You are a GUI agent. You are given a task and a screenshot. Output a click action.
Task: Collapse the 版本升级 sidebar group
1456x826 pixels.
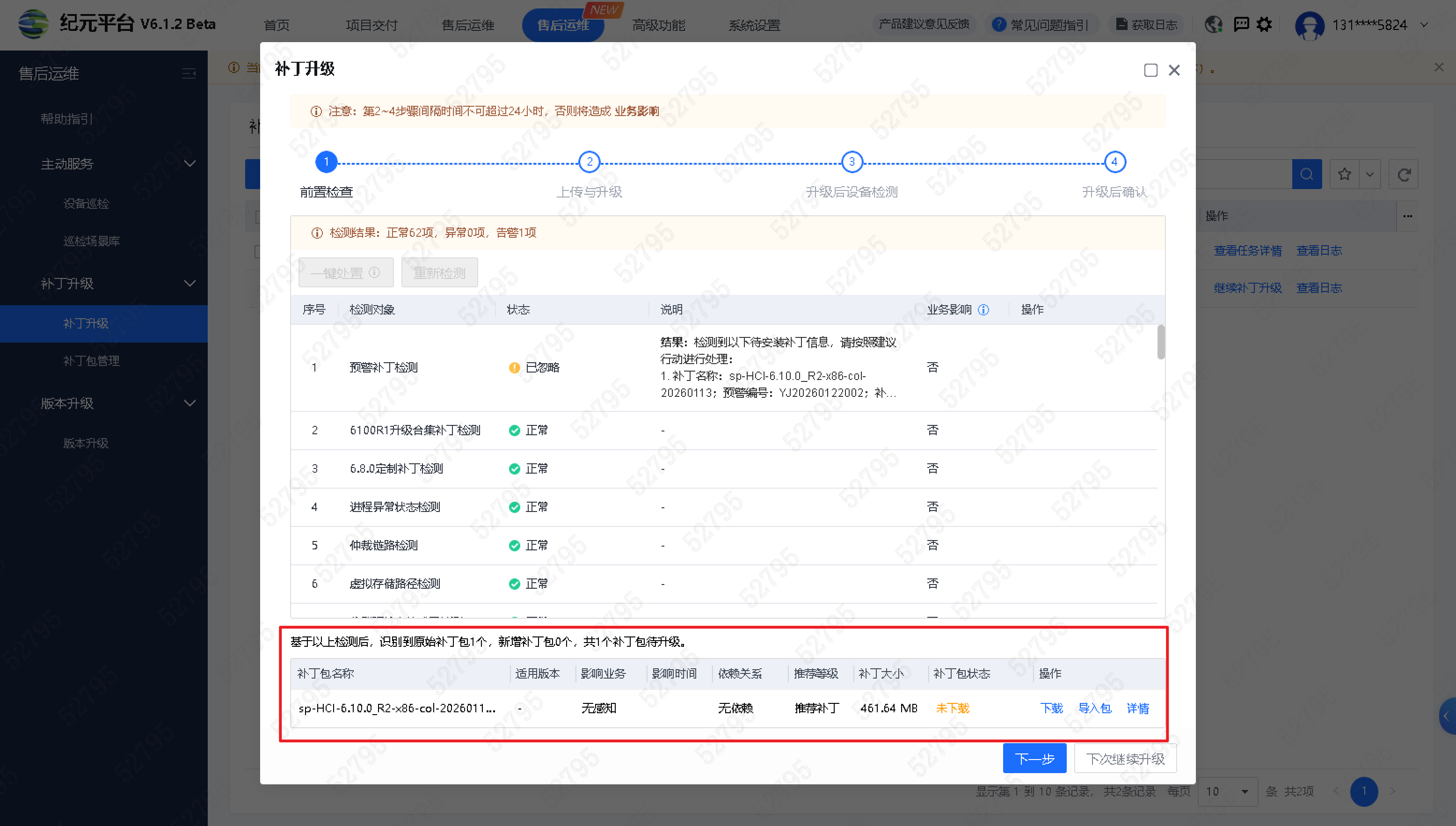click(x=190, y=403)
